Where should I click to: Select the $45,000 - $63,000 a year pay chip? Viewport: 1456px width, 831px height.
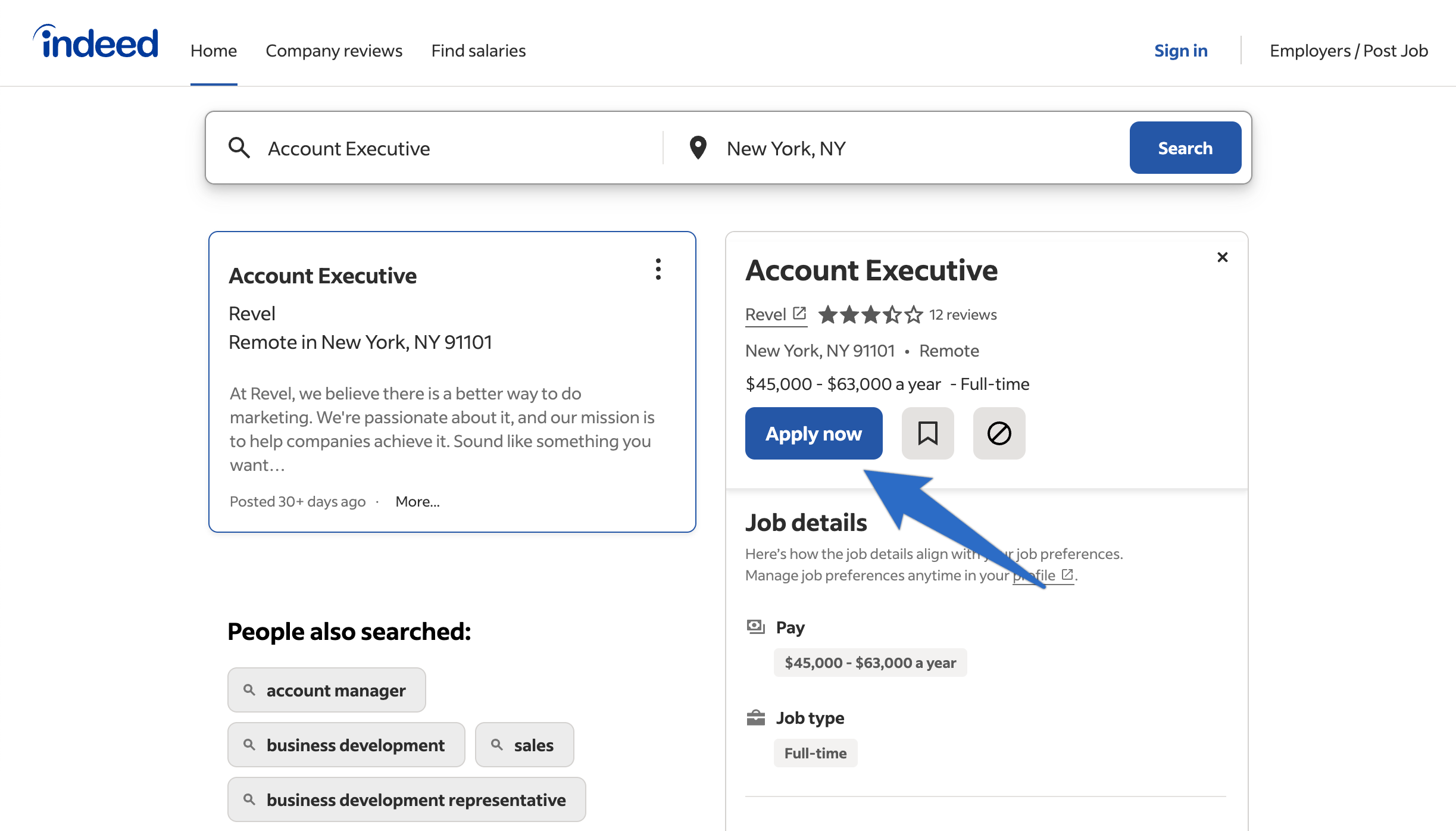coord(870,663)
